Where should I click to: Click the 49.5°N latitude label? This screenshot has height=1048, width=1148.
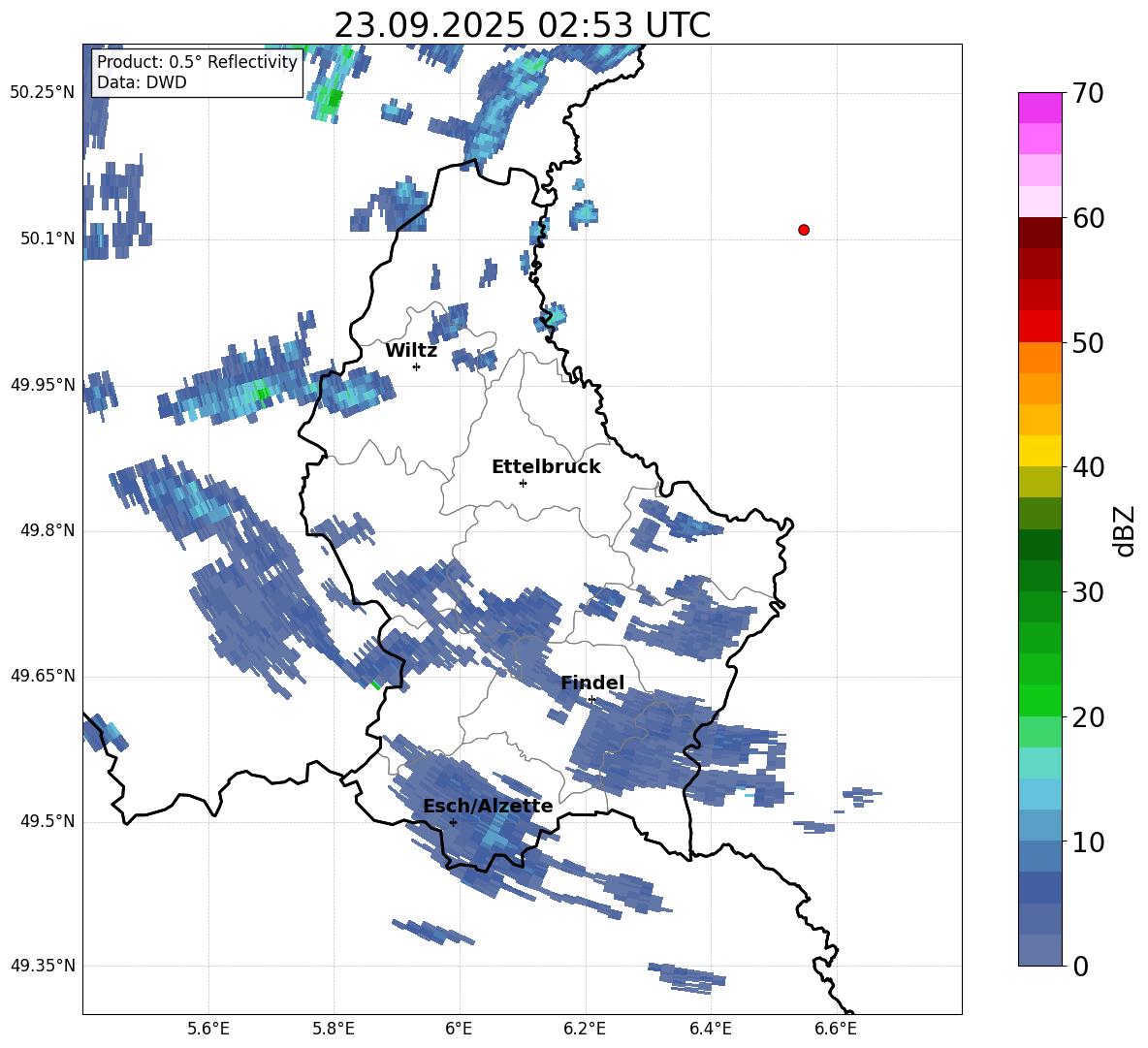[48, 821]
